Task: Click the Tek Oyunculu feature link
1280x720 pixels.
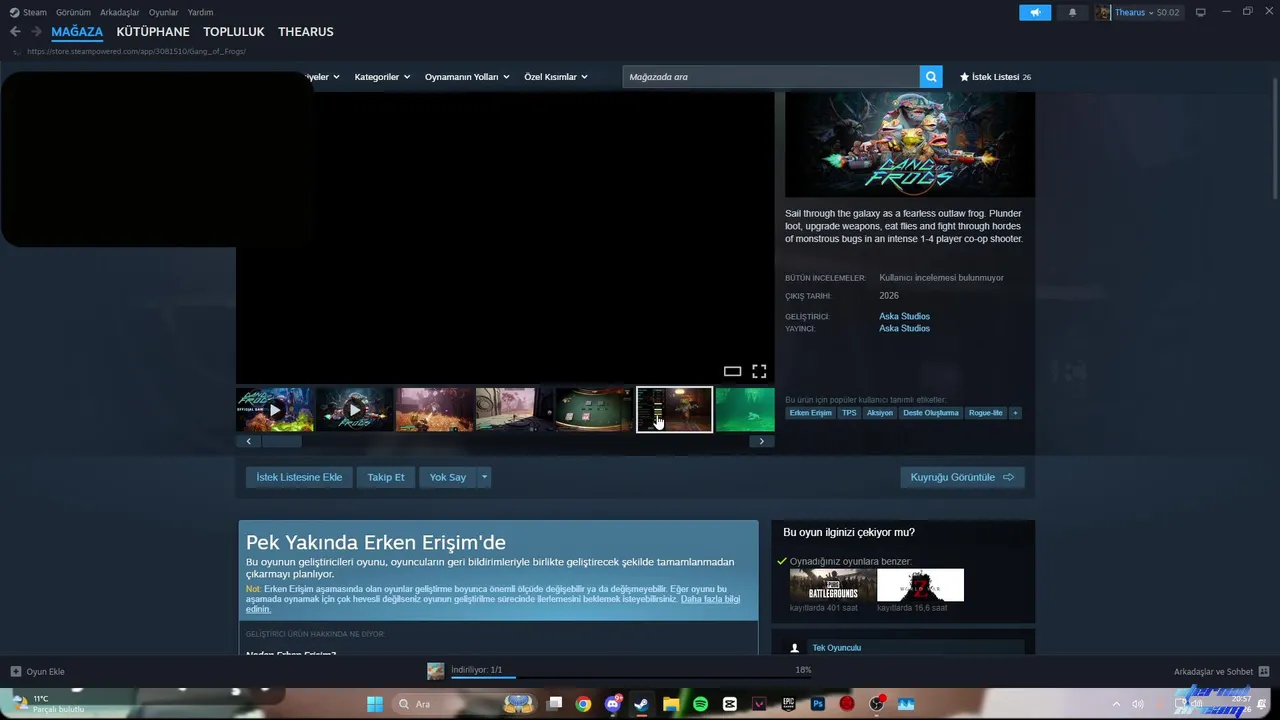Action: click(836, 648)
